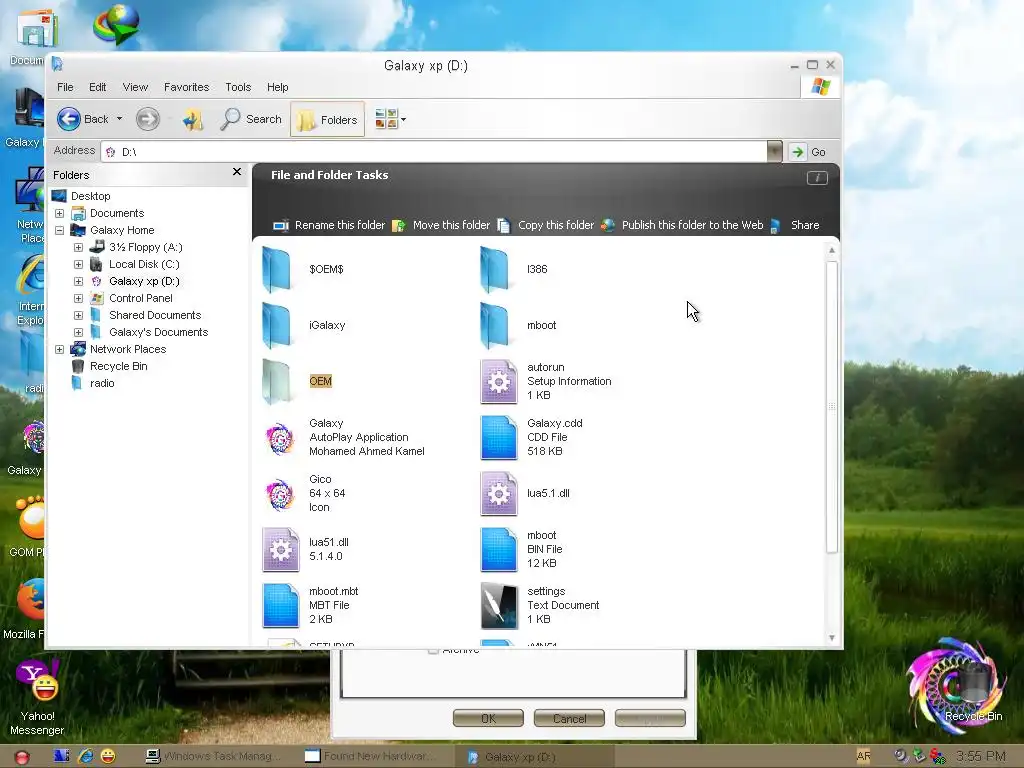Screen dimensions: 1024x768
Task: Click the Forward arrow button
Action: point(148,119)
